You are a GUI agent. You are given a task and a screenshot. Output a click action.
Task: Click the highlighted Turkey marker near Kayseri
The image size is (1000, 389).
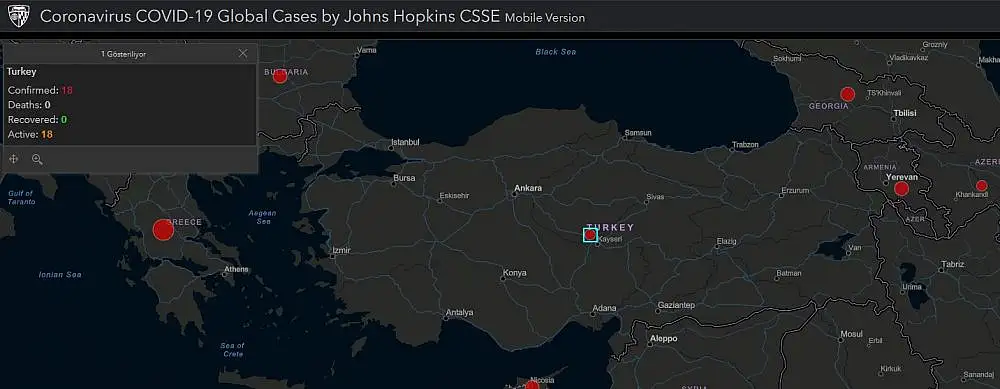tap(591, 235)
